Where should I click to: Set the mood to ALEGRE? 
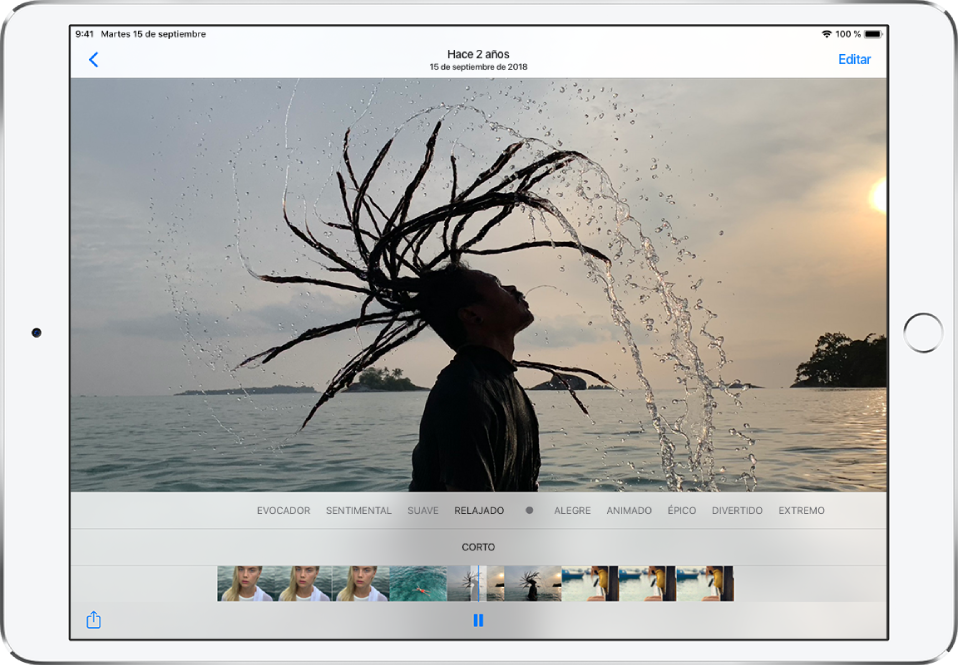(x=572, y=511)
